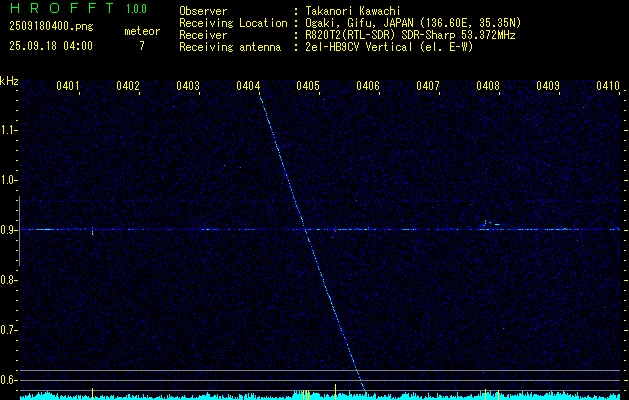
Task: Click the 0410 time axis marker
Action: click(x=608, y=85)
